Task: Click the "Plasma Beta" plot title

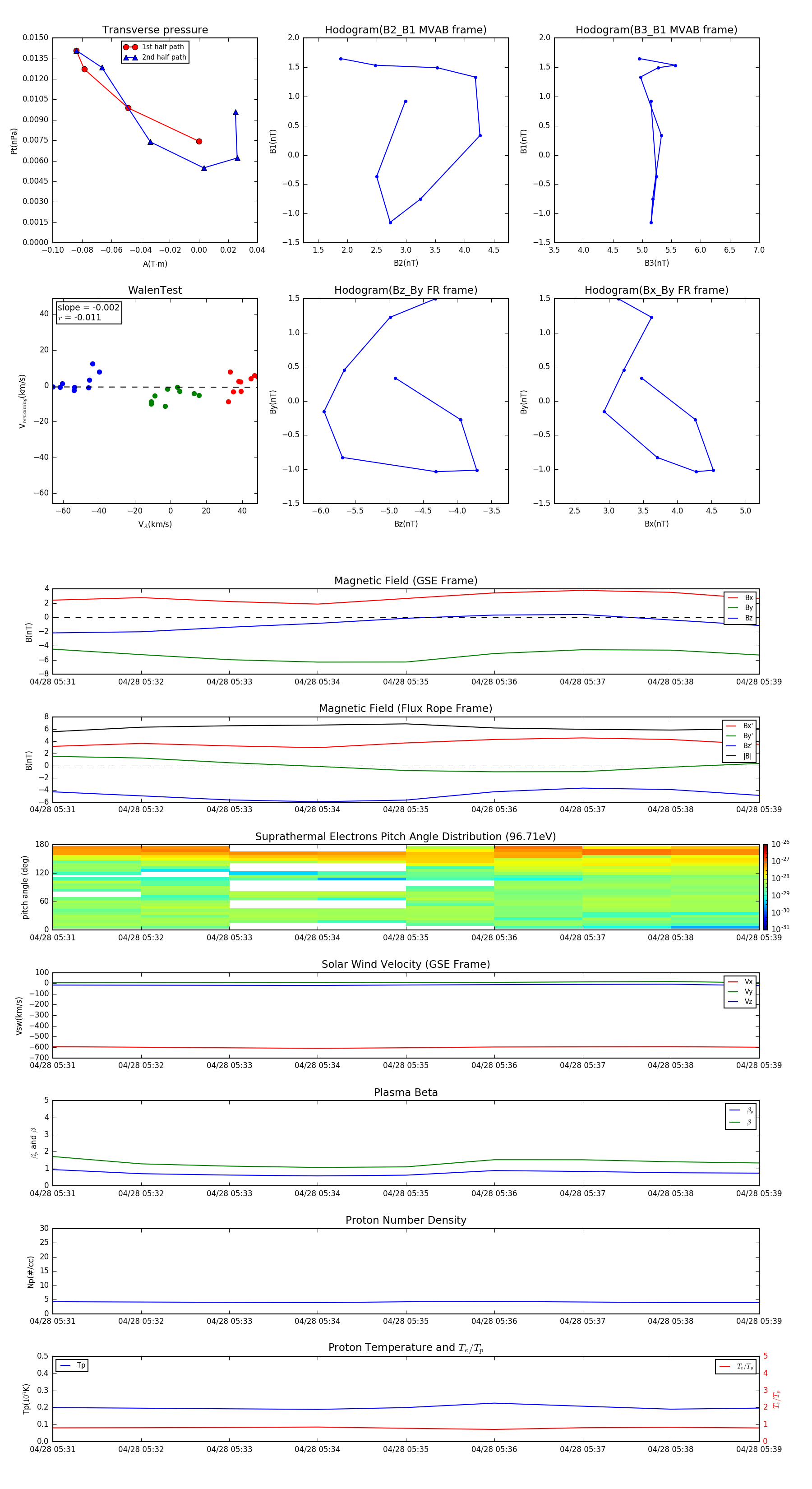Action: click(406, 1092)
